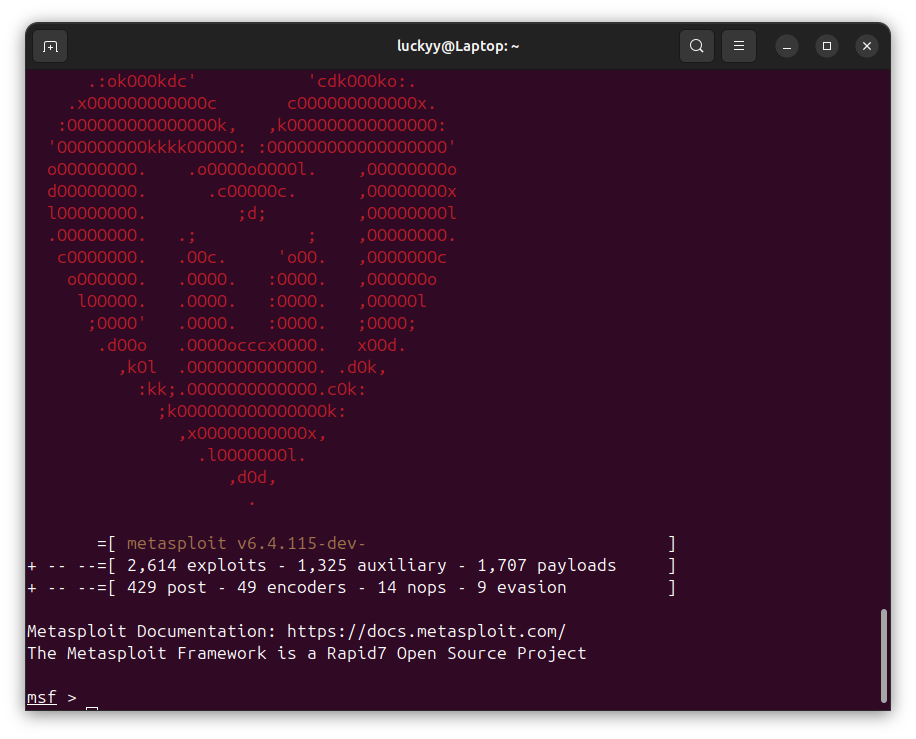The width and height of the screenshot is (916, 739).
Task: Click the 429 post count
Action: pyautogui.click(x=166, y=588)
